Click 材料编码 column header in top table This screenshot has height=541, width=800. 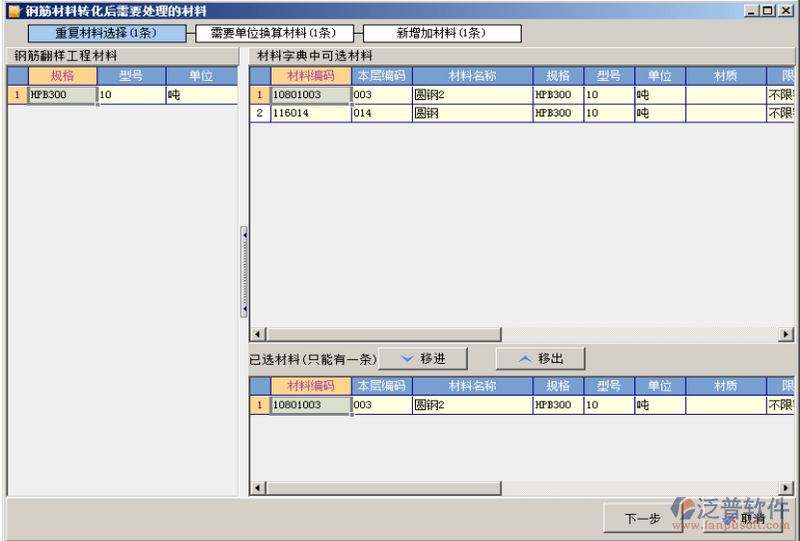pos(310,76)
